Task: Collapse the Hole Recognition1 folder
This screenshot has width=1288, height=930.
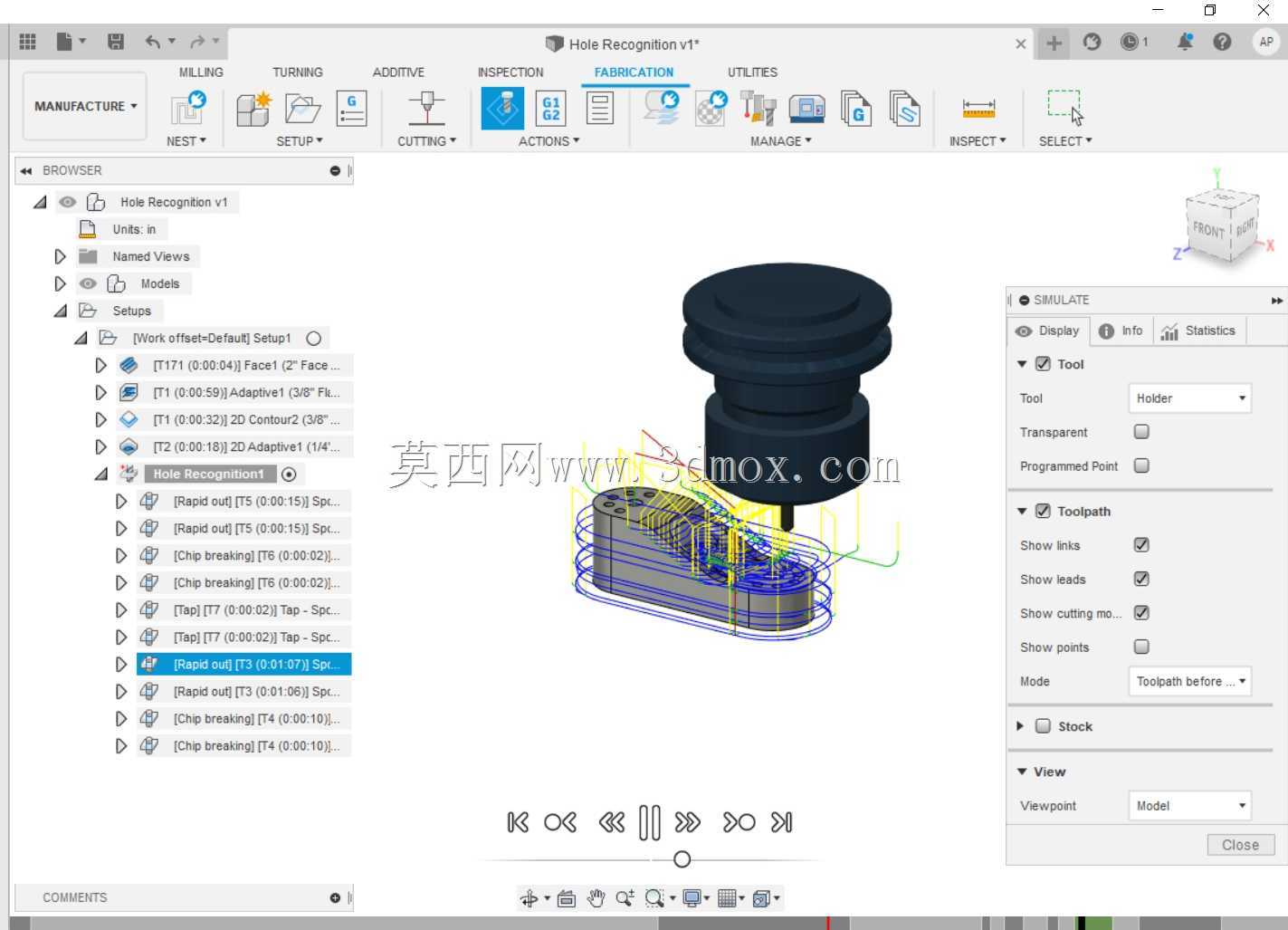Action: 100,474
